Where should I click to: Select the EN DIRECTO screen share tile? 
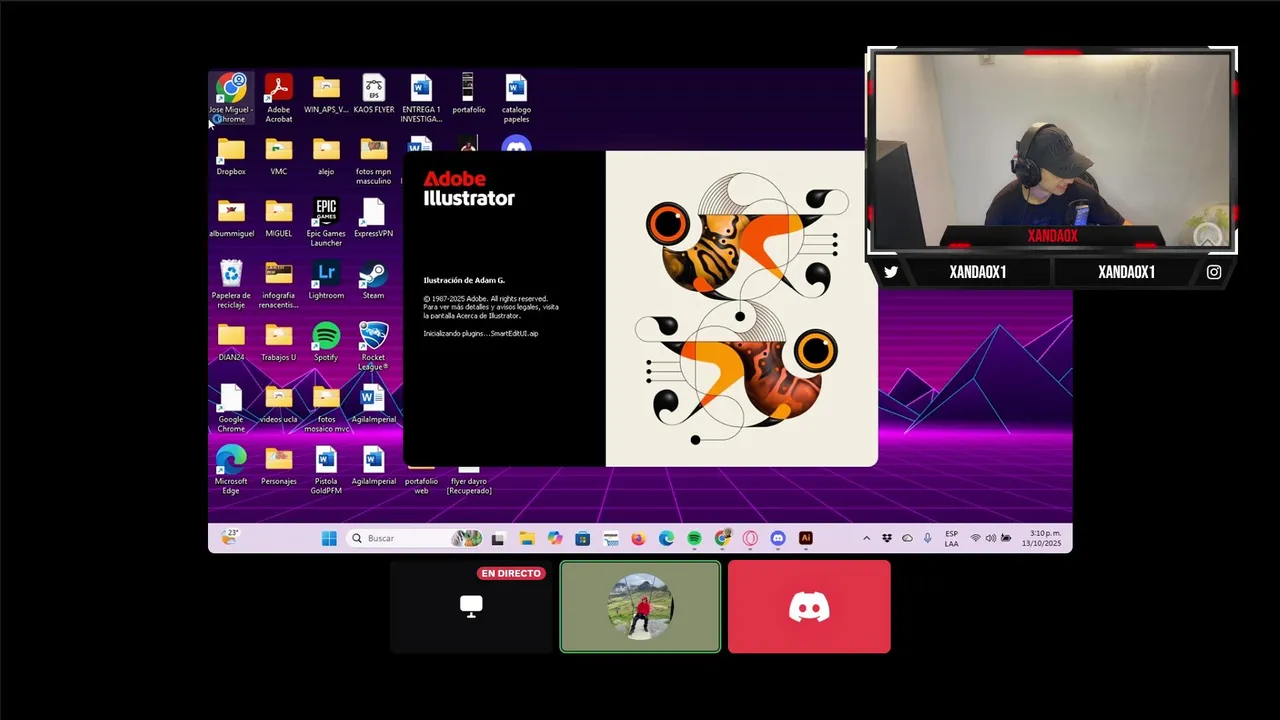(x=471, y=606)
